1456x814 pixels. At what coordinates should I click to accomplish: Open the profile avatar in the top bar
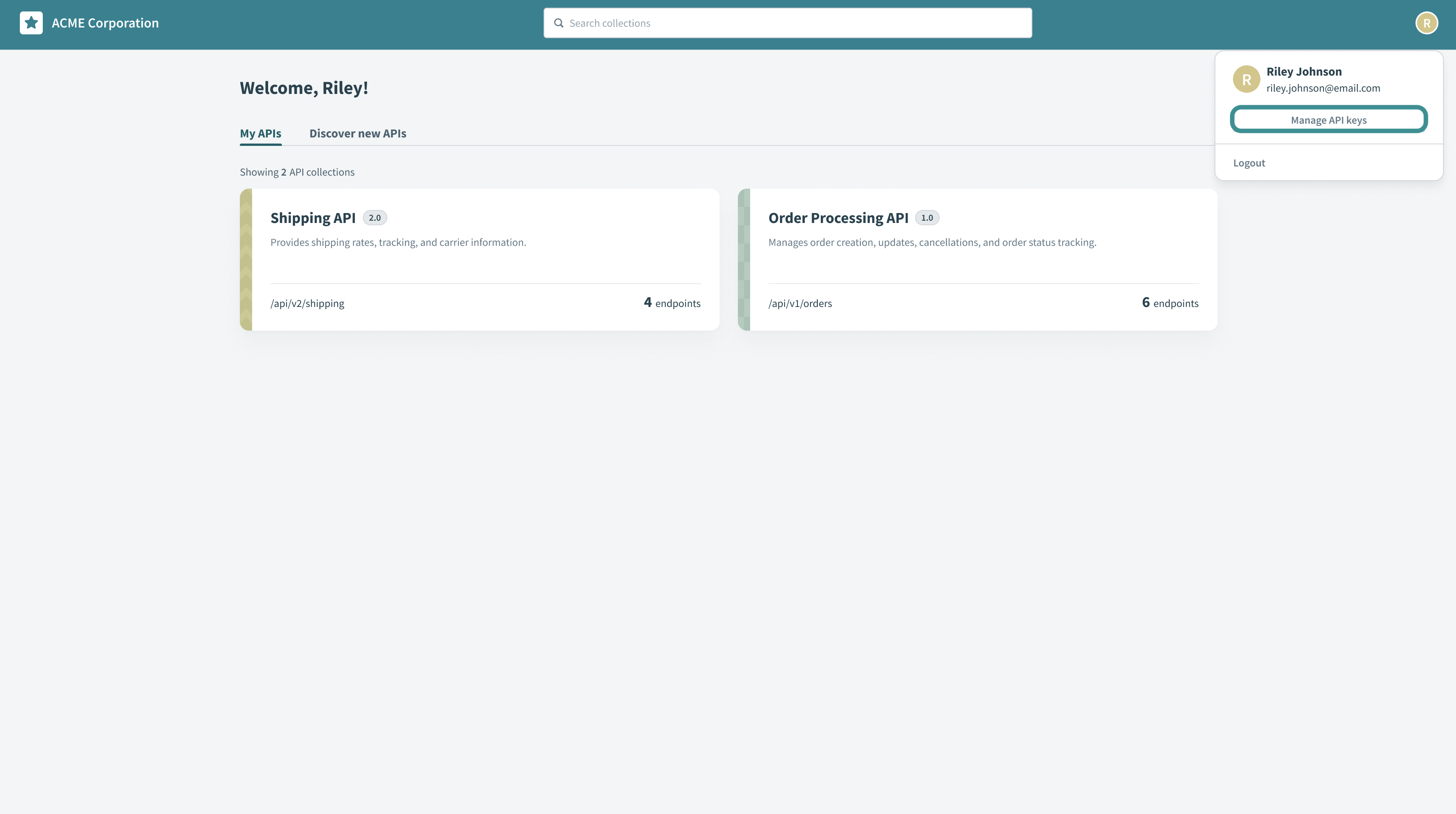(1427, 23)
